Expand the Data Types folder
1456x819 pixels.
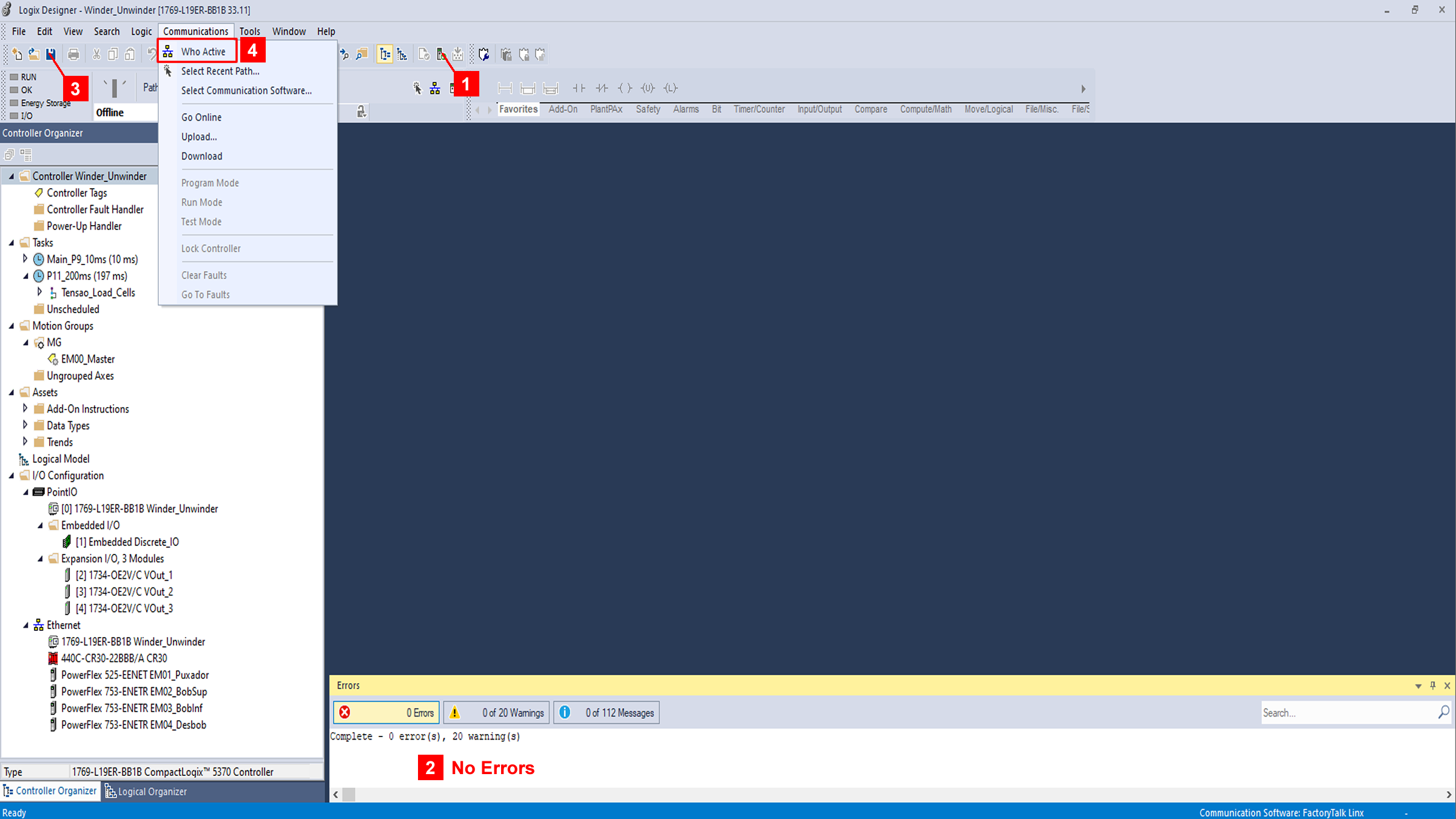pos(25,425)
